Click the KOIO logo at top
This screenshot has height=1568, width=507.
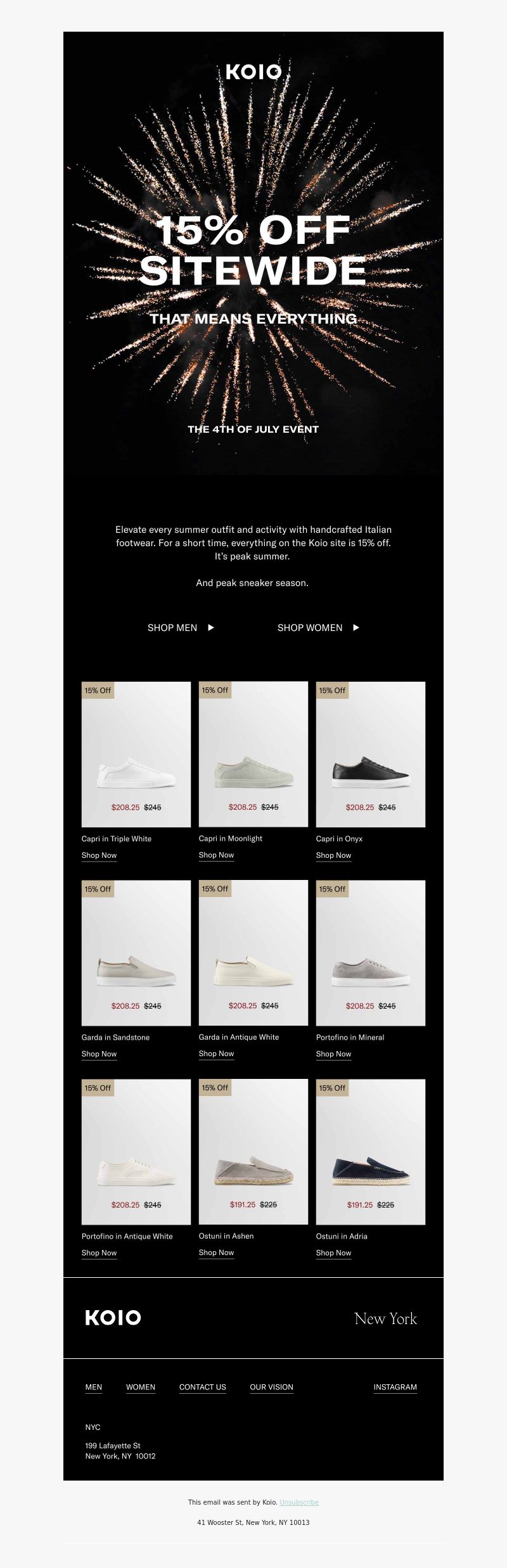point(253,72)
